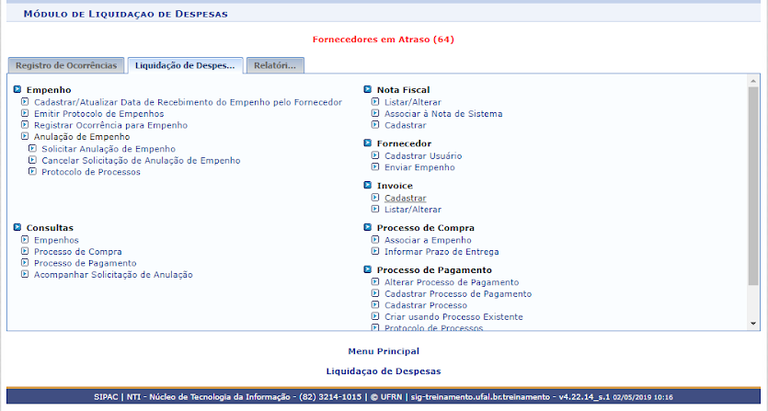Open Cadastrar/Atualizar Data de Recebimento do Empenho
The width and height of the screenshot is (768, 411).
(x=188, y=102)
